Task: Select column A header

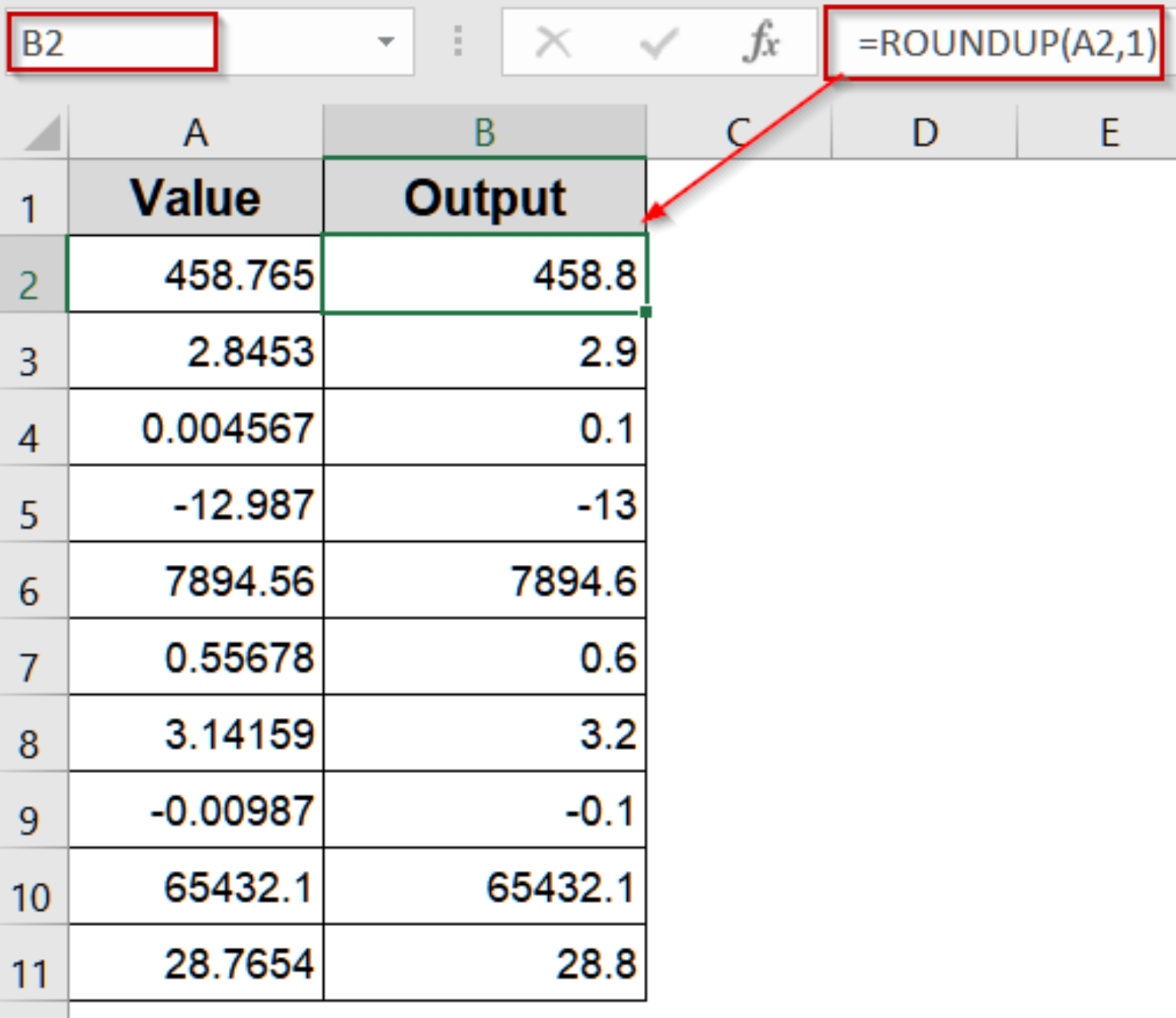Action: click(195, 131)
